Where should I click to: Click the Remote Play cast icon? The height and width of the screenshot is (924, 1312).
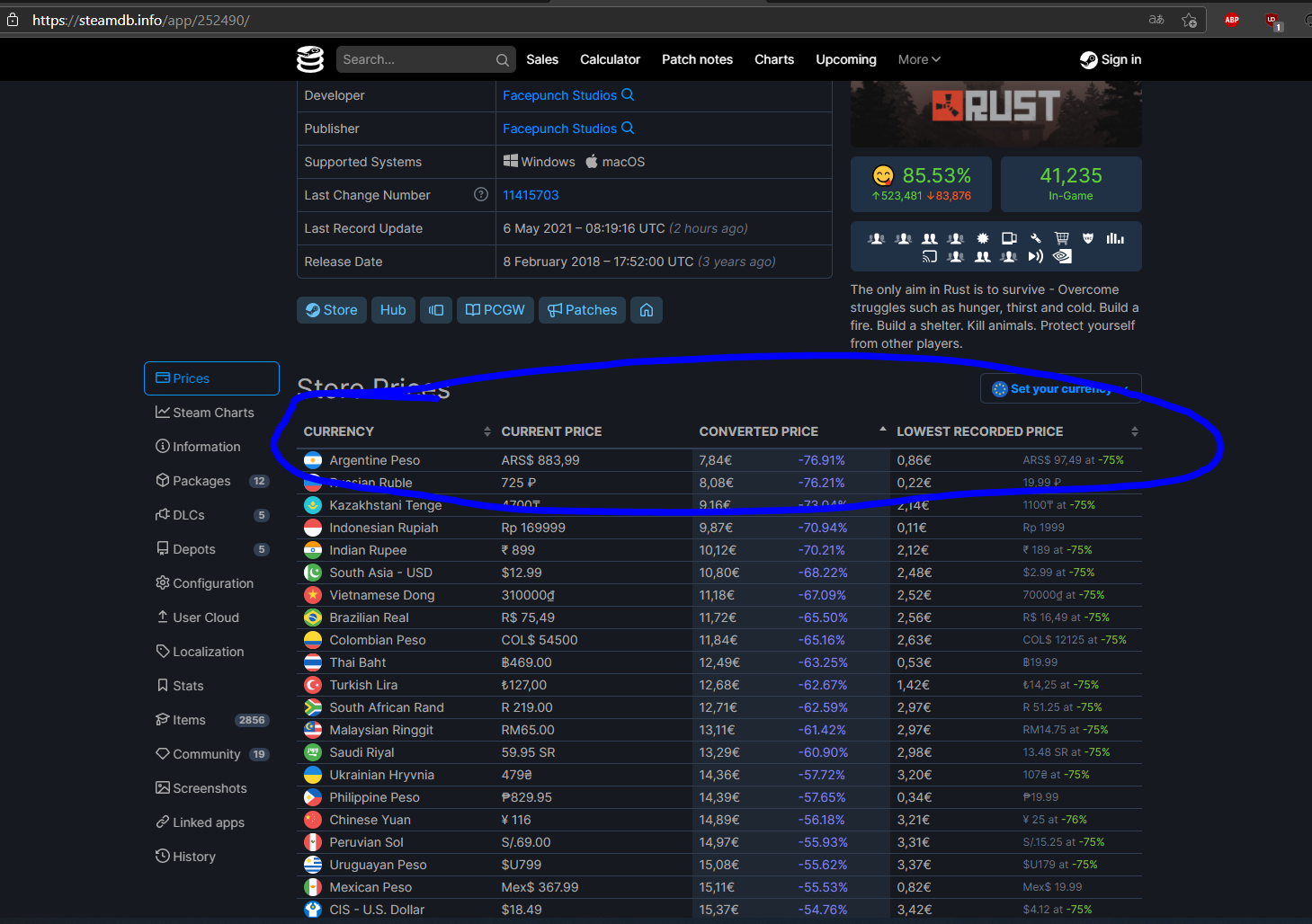coord(930,256)
